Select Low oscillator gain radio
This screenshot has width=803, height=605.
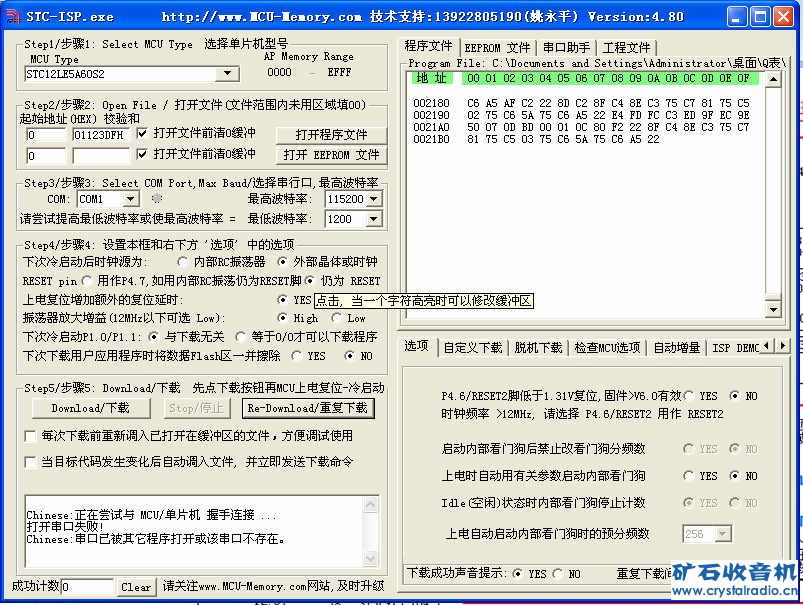pyautogui.click(x=336, y=318)
